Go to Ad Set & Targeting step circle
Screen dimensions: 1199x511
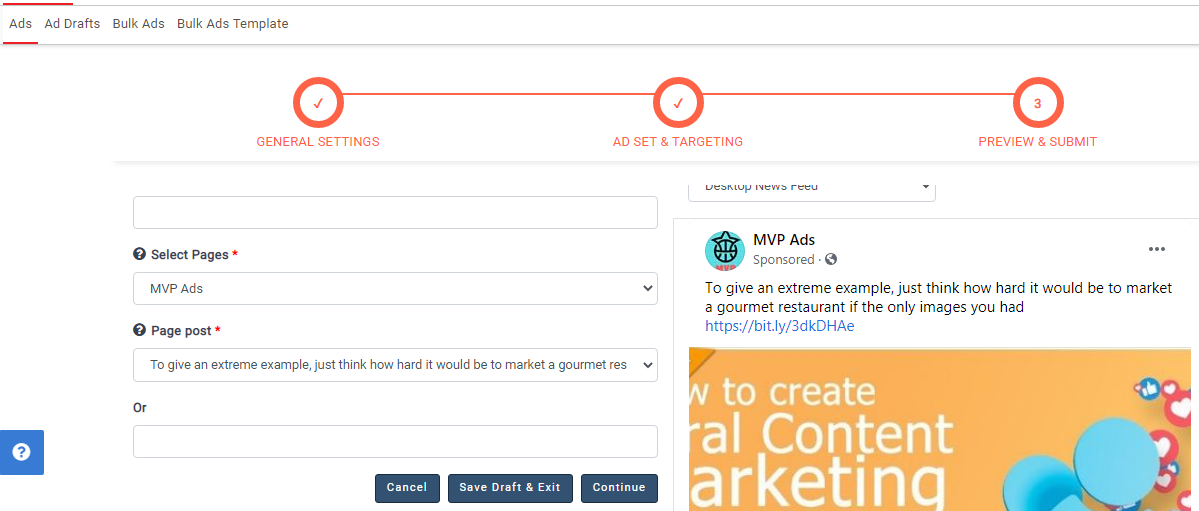point(678,103)
